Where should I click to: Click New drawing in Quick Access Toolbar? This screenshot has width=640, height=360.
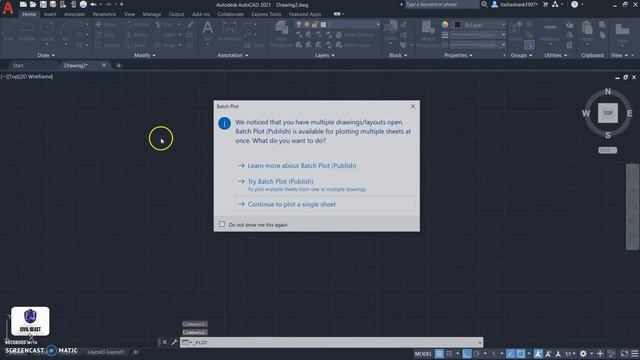23,4
